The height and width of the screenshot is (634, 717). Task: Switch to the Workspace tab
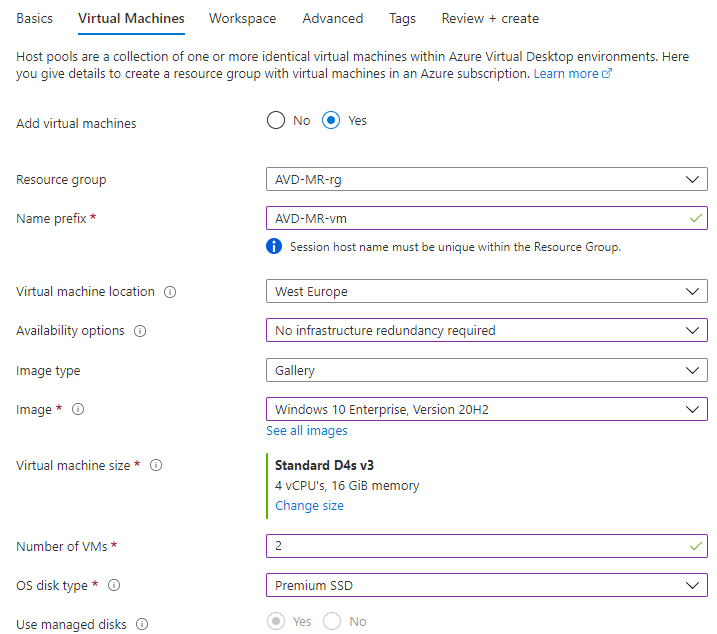[x=242, y=18]
